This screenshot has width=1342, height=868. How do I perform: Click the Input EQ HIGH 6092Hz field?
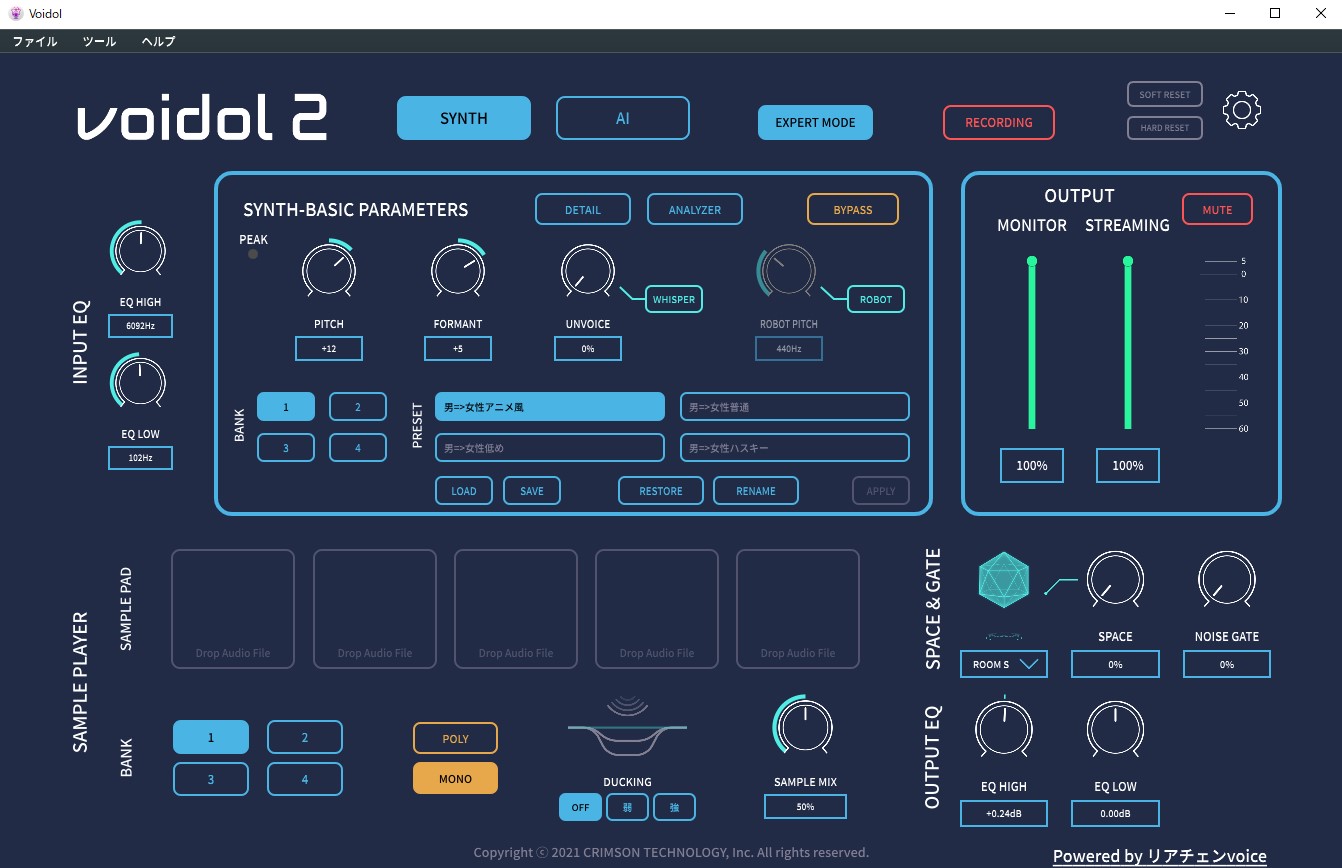[140, 326]
